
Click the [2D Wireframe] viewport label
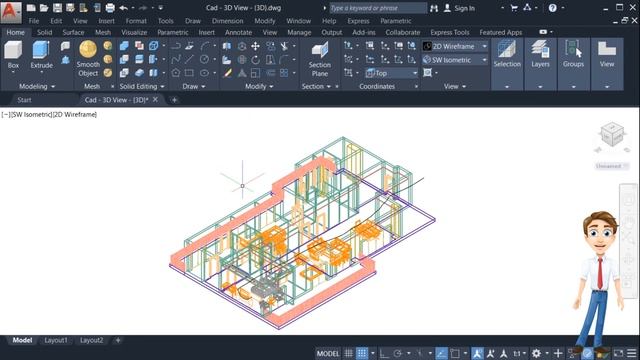[75, 115]
